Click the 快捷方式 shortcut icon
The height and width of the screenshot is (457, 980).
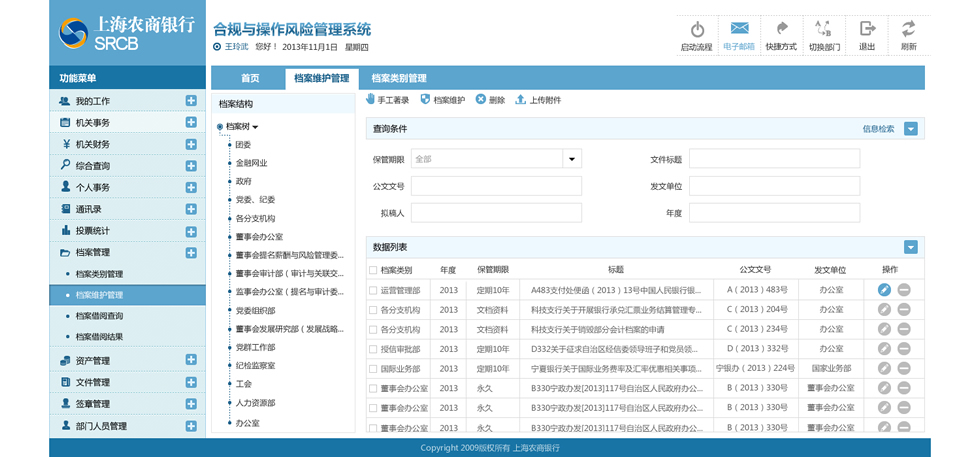point(781,30)
